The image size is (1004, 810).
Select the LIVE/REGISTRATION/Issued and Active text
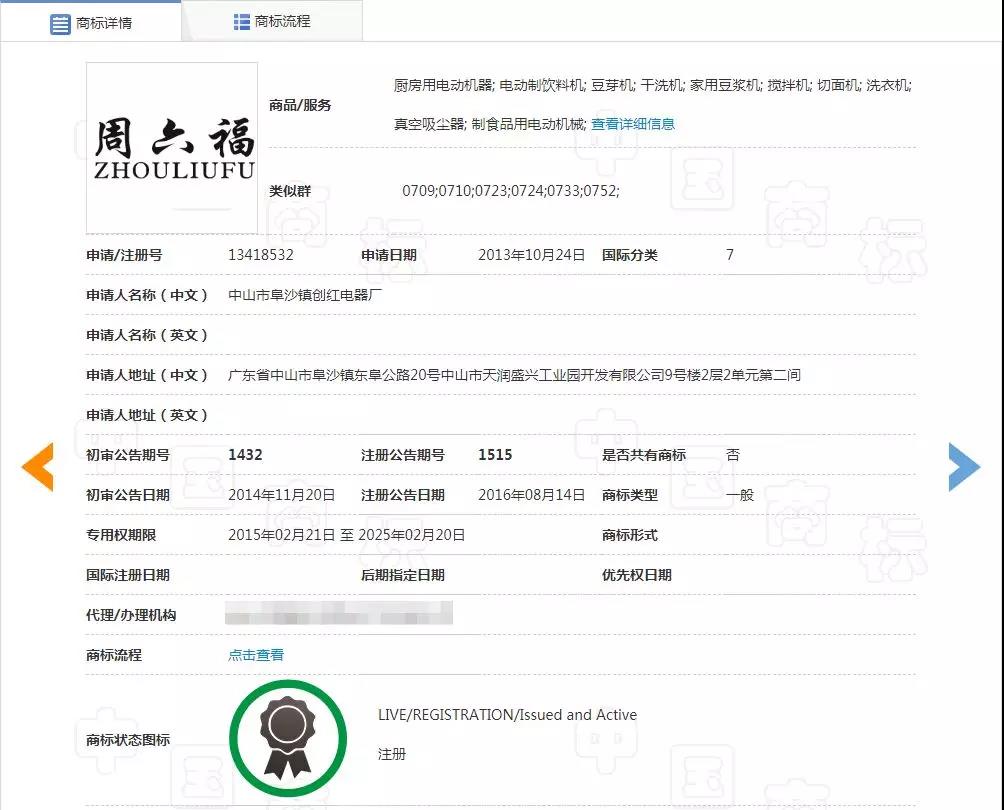507,715
